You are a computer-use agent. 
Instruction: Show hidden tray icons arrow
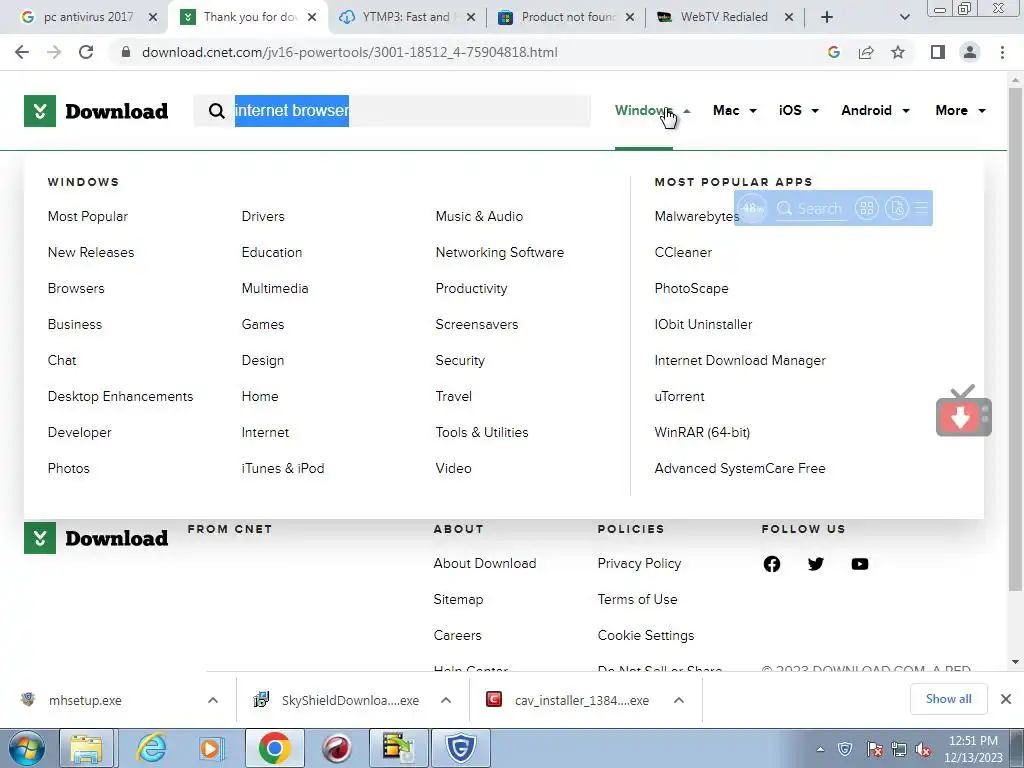[x=820, y=750]
